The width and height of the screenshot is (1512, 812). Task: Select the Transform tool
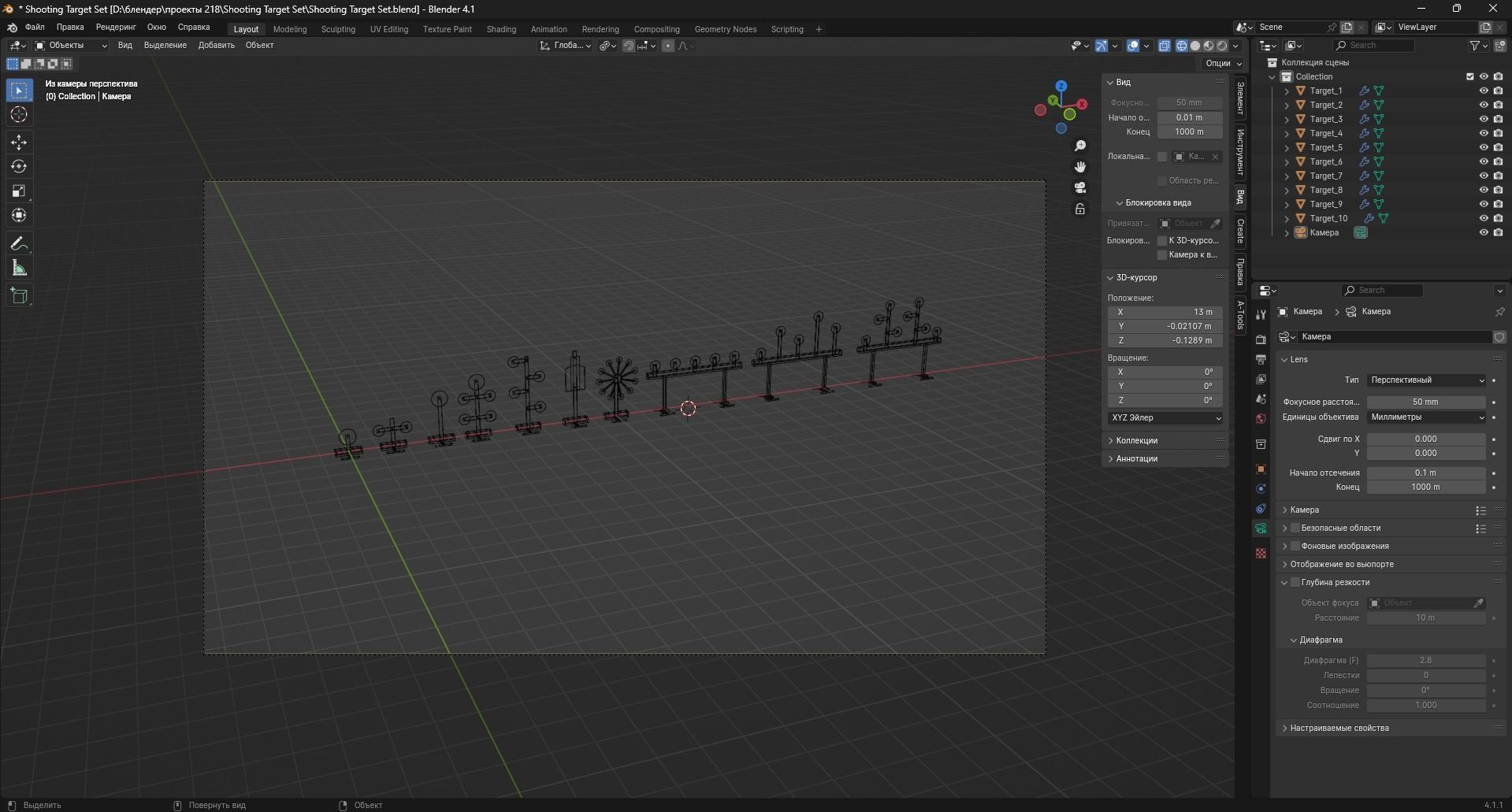pyautogui.click(x=19, y=216)
